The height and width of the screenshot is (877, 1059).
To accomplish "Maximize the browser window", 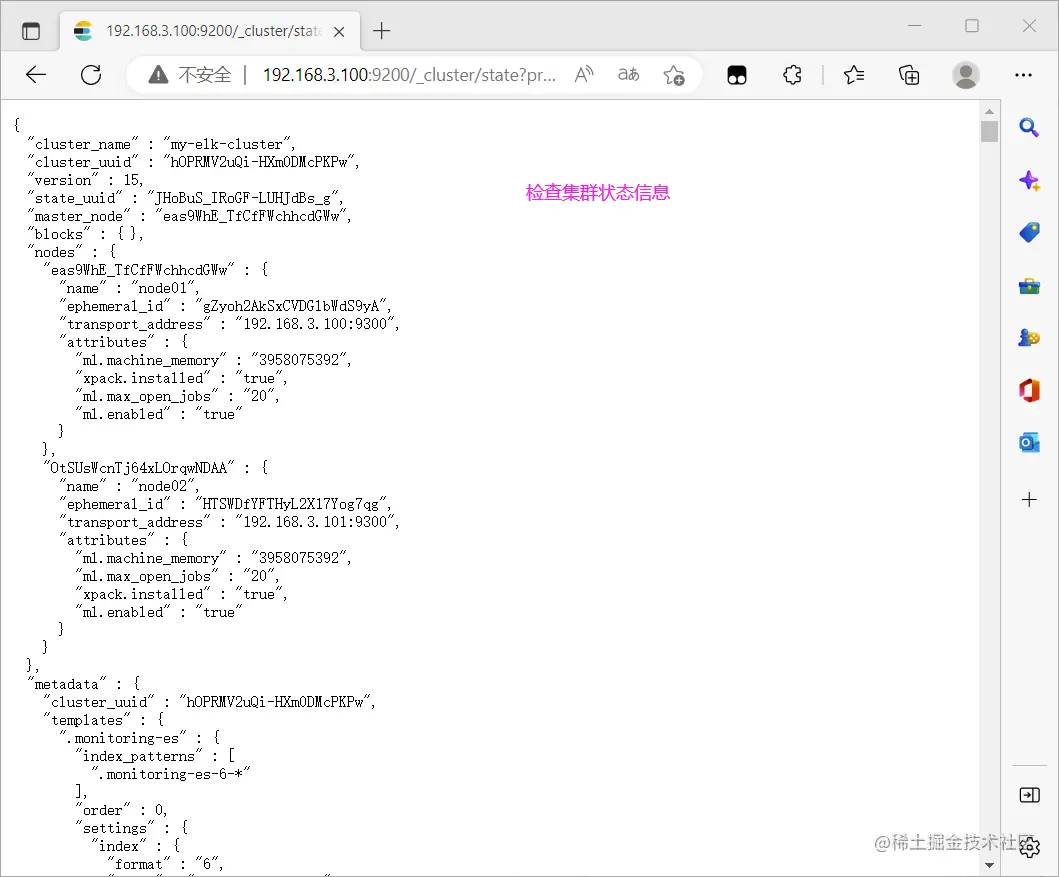I will [972, 26].
